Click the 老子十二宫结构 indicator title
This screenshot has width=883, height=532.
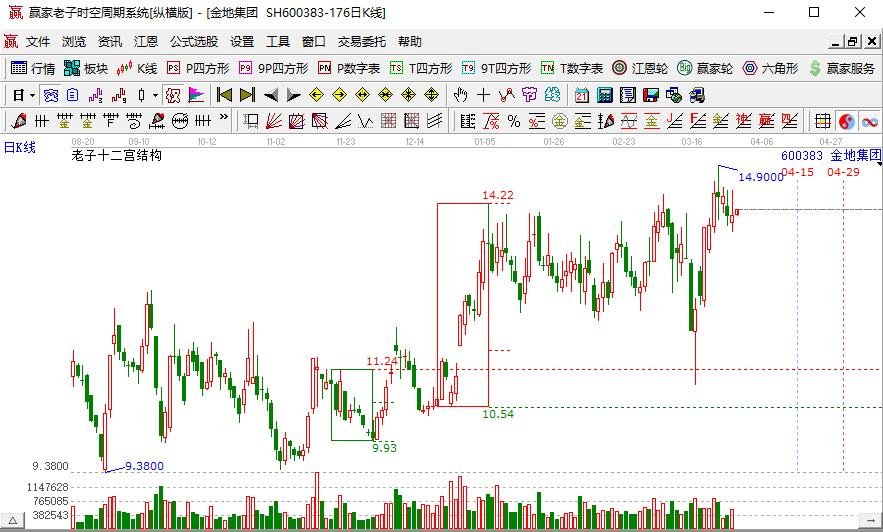pos(117,155)
